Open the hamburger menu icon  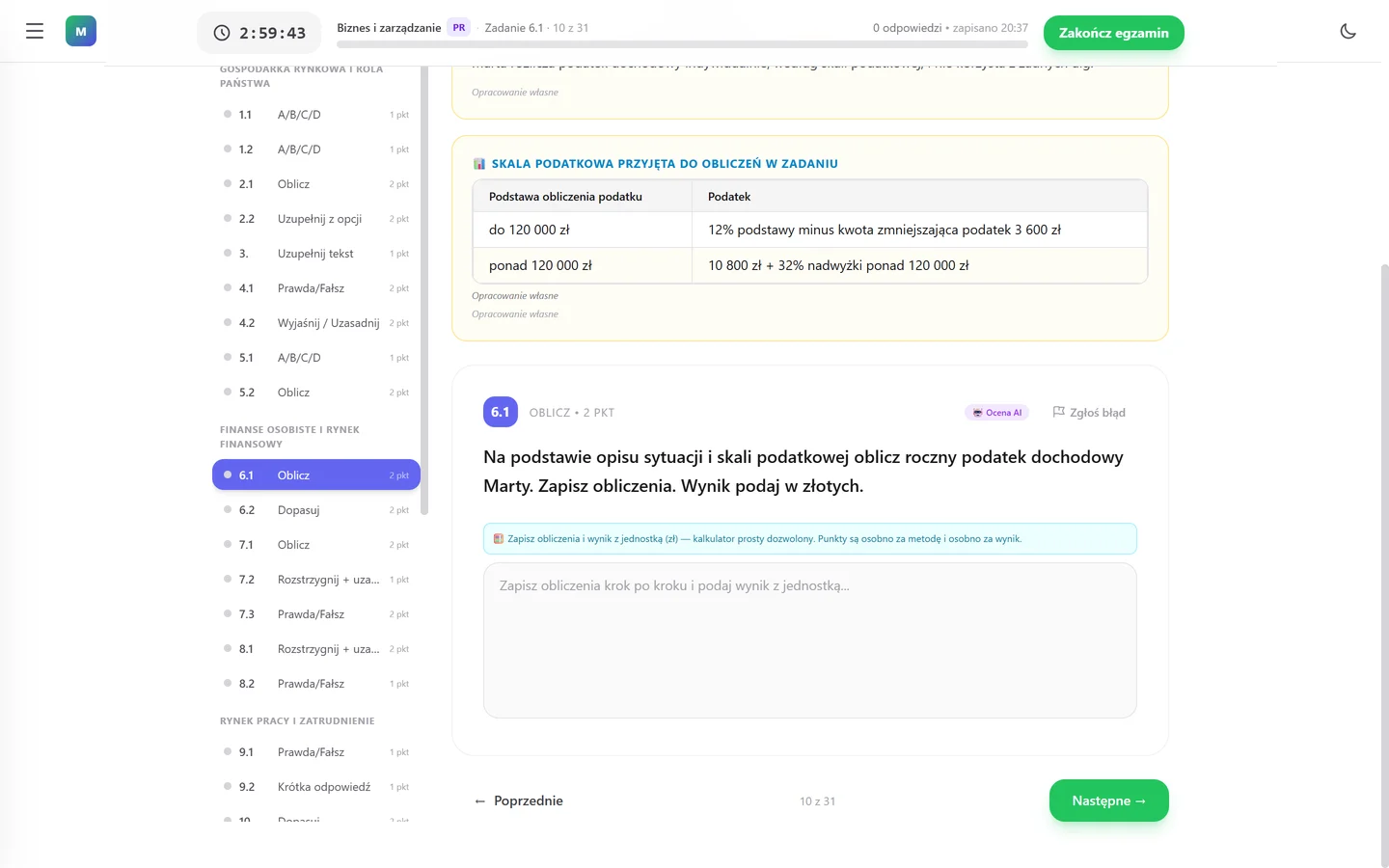pos(35,32)
